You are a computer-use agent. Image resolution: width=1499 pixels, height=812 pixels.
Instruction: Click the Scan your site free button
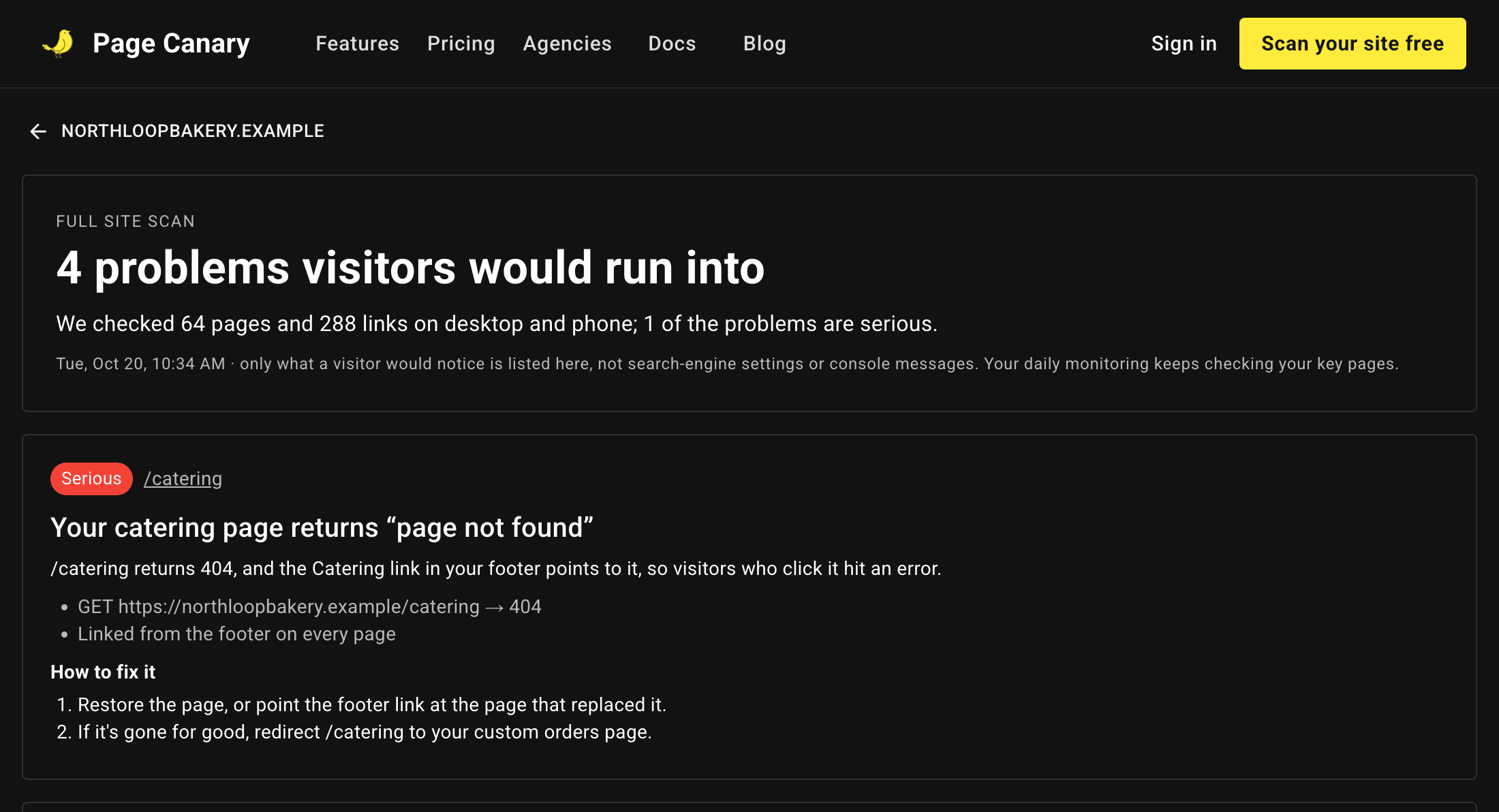1353,44
